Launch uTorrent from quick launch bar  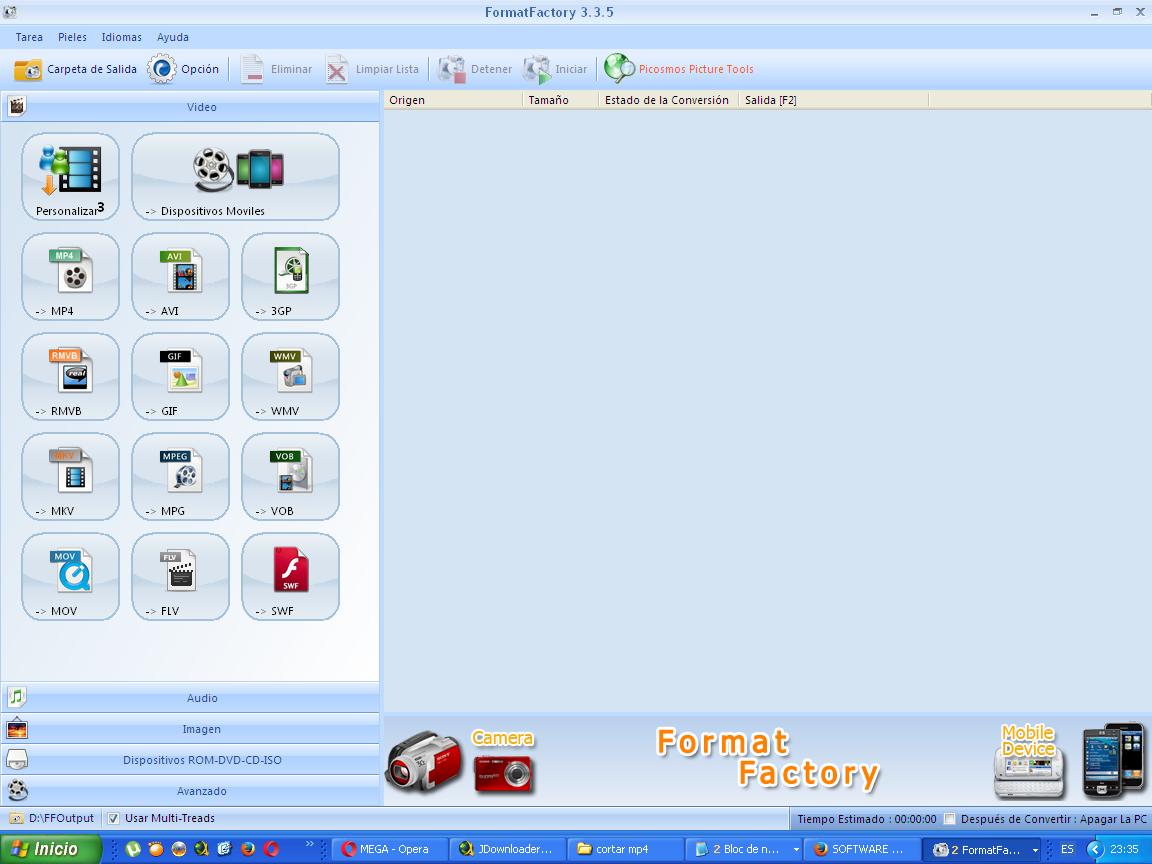tap(133, 849)
